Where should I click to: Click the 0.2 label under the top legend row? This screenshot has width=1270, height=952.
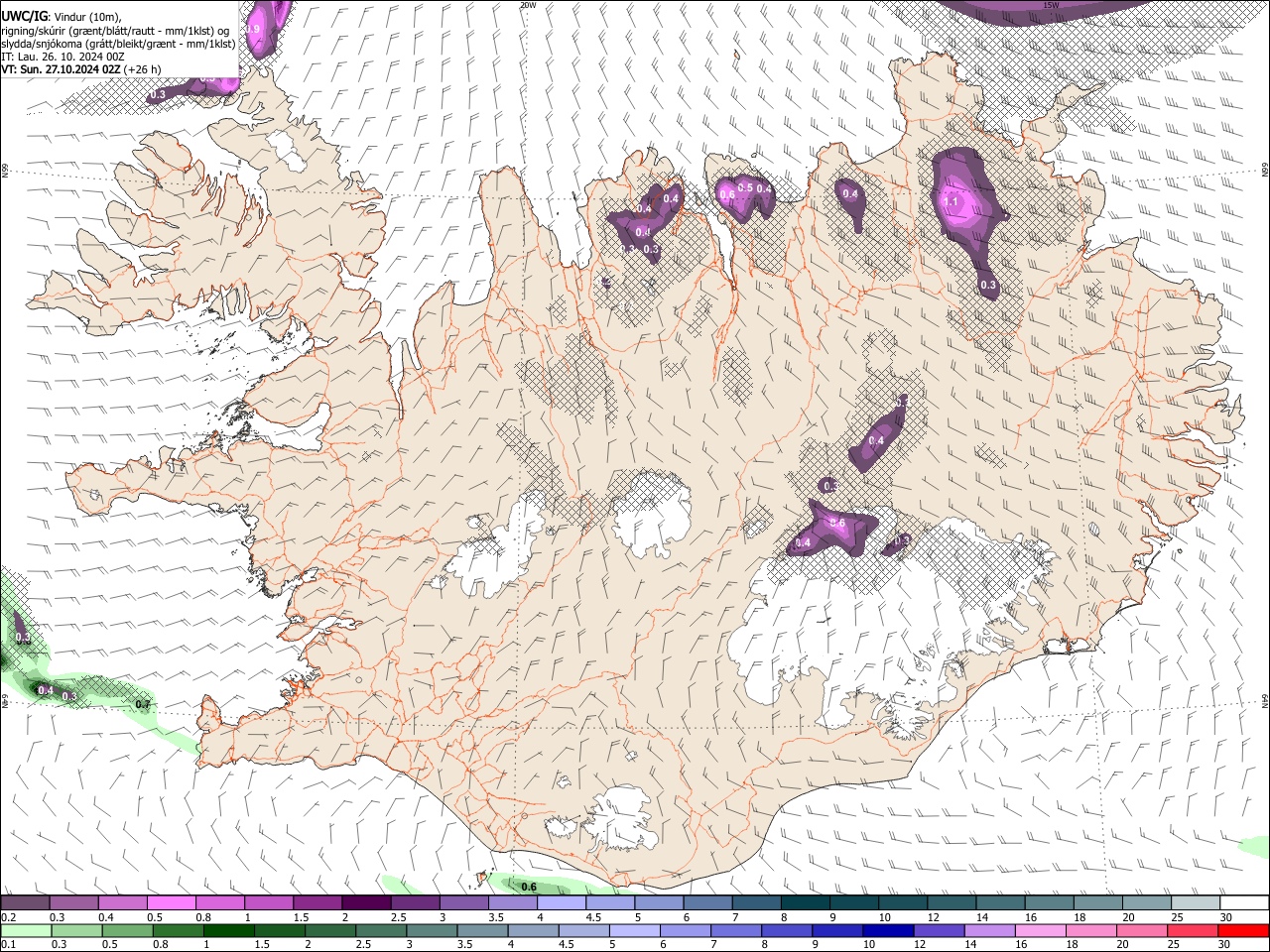tap(8, 917)
